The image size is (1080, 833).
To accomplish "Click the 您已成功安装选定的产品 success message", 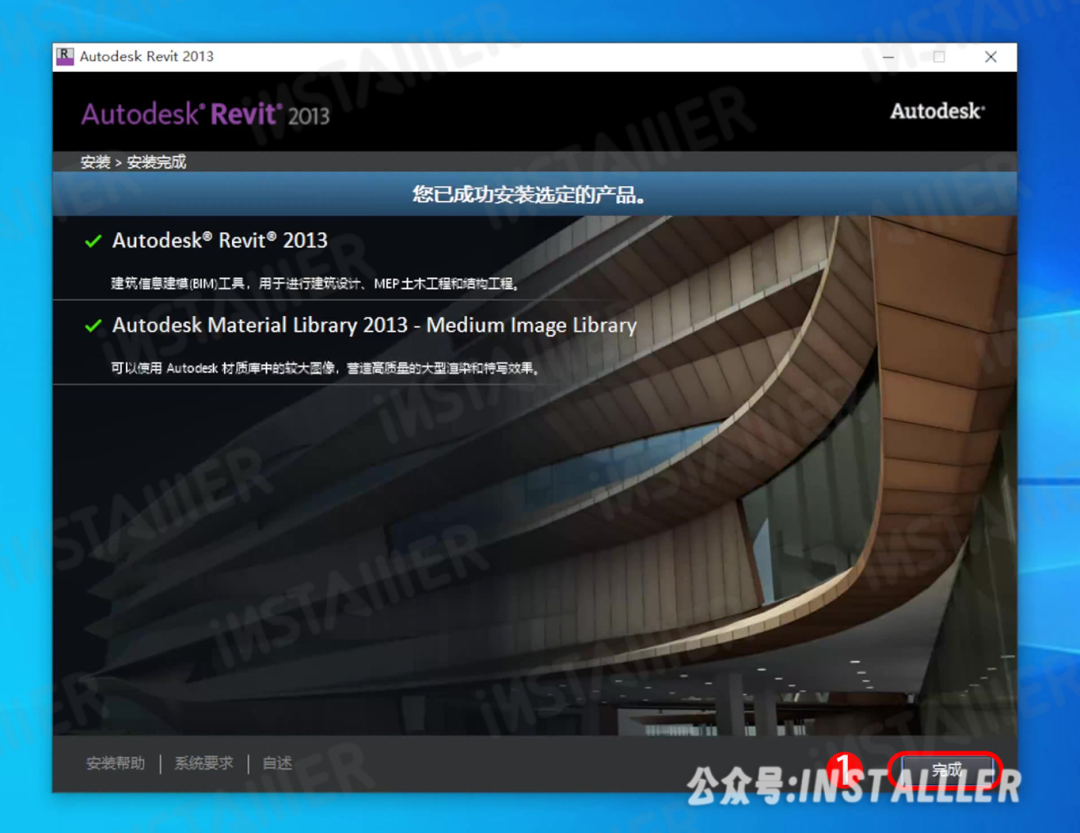I will tap(528, 194).
